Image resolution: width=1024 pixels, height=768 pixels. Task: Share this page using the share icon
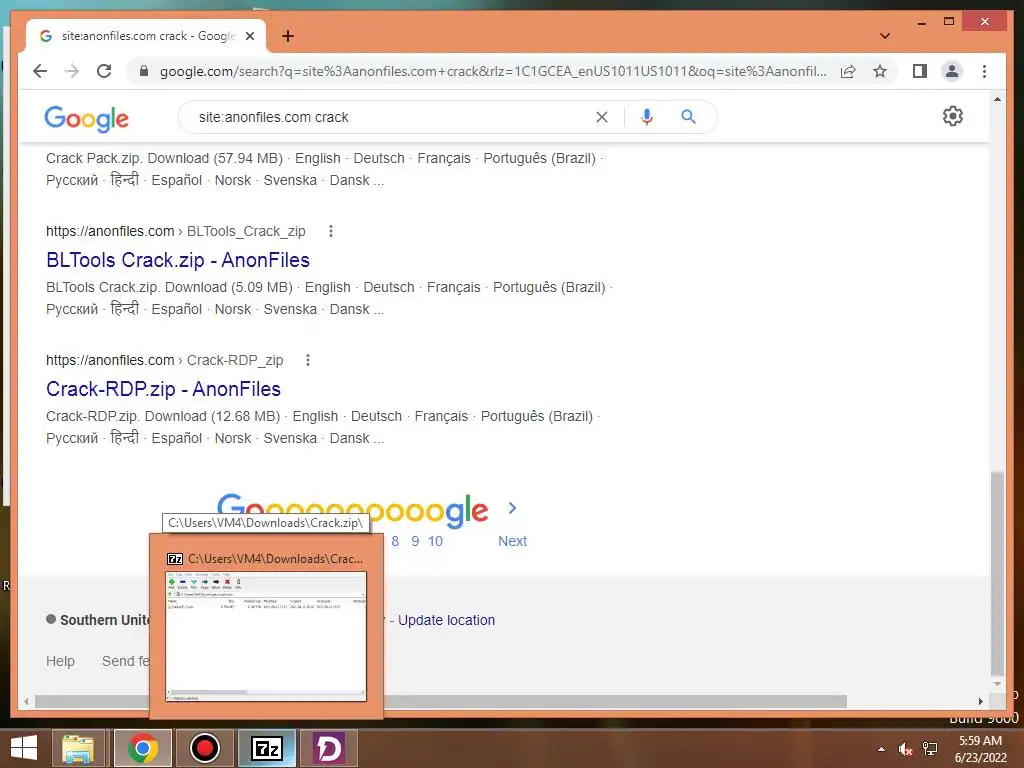848,71
